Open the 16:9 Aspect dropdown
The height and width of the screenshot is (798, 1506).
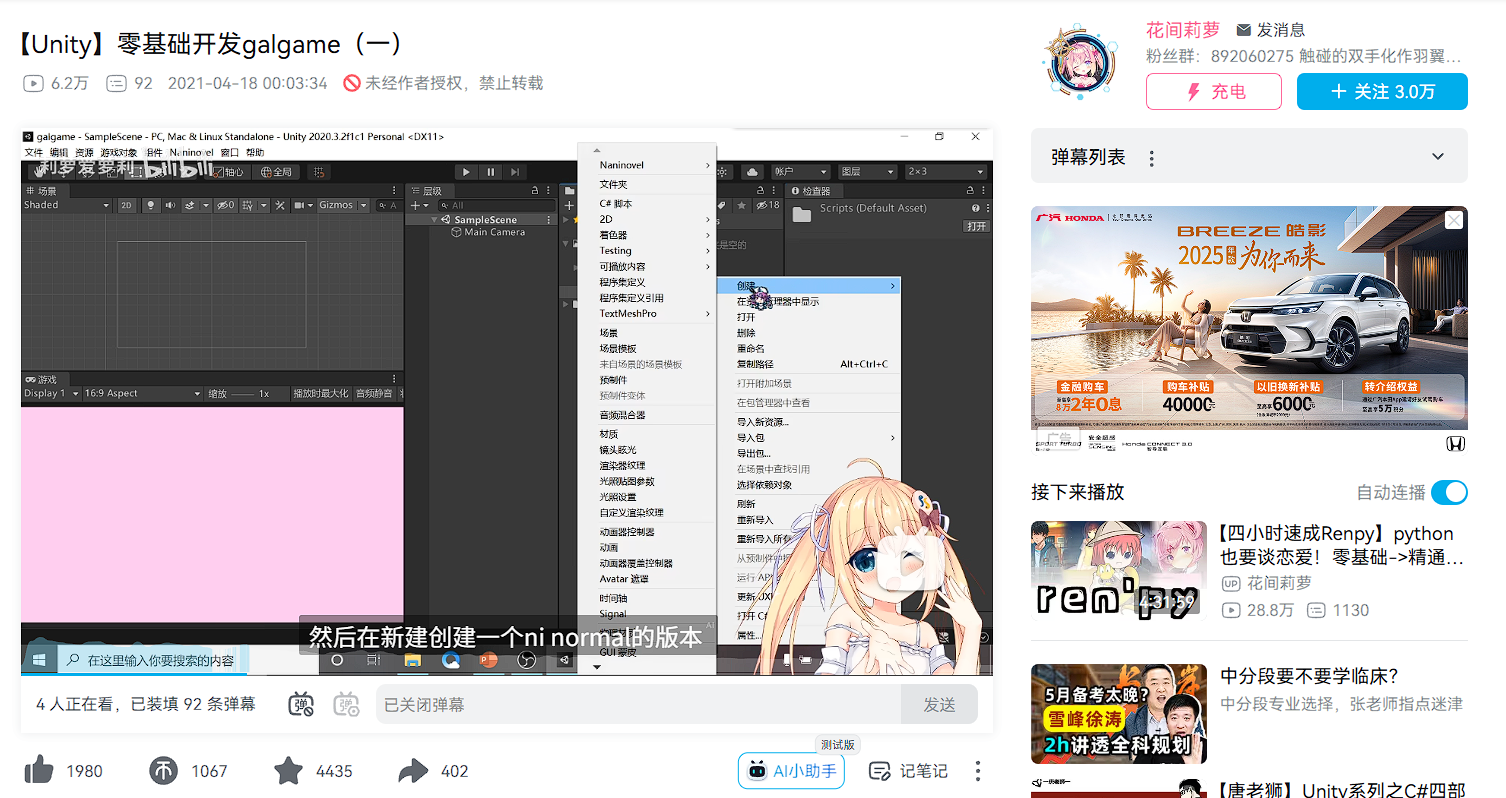pyautogui.click(x=142, y=394)
